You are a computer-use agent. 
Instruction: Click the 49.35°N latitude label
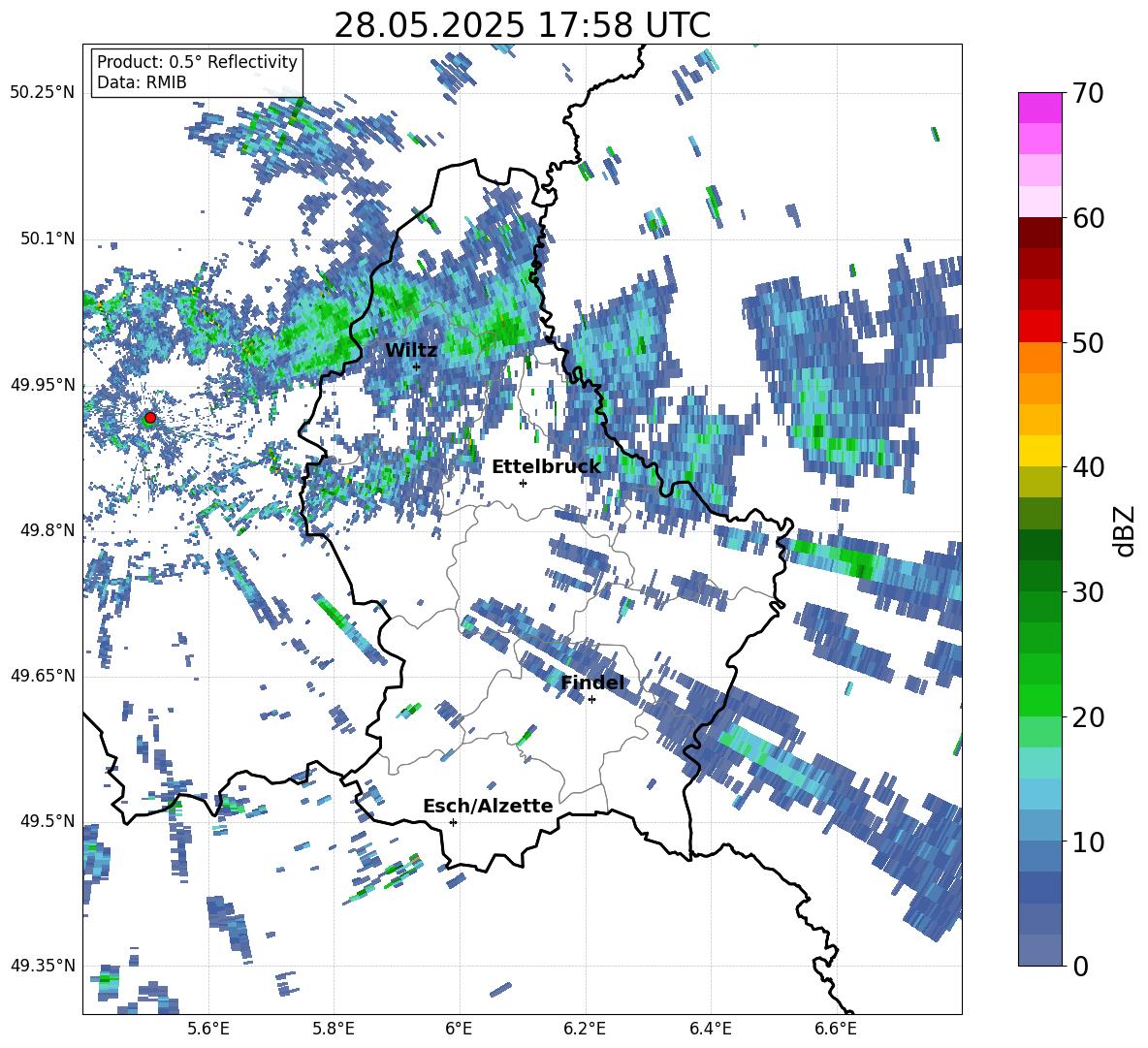(x=43, y=966)
